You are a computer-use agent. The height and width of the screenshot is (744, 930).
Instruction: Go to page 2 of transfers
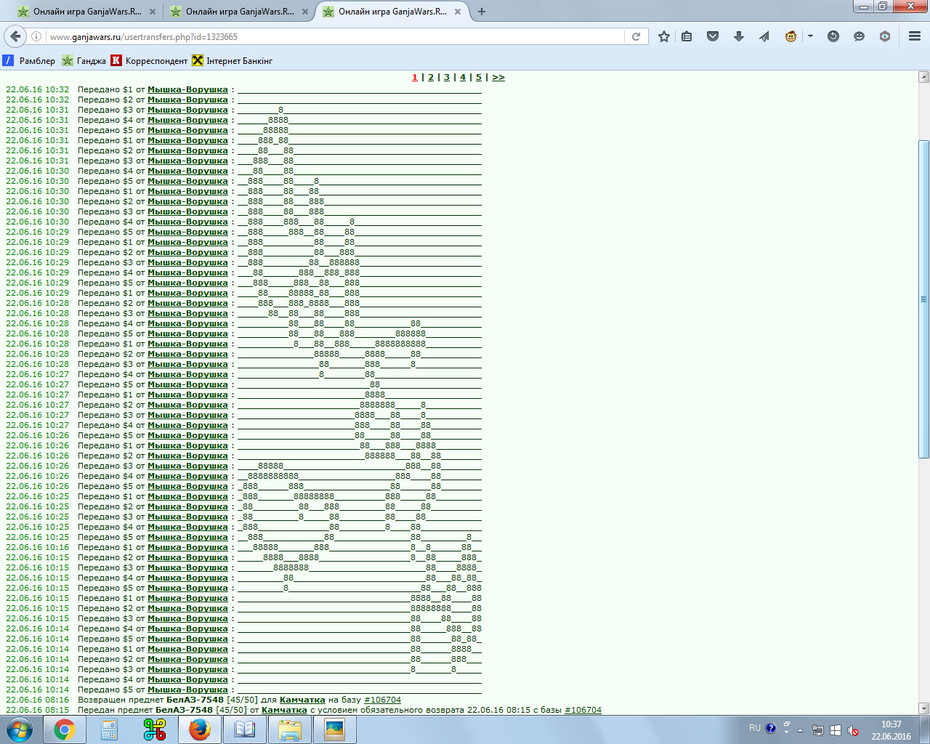tap(431, 77)
